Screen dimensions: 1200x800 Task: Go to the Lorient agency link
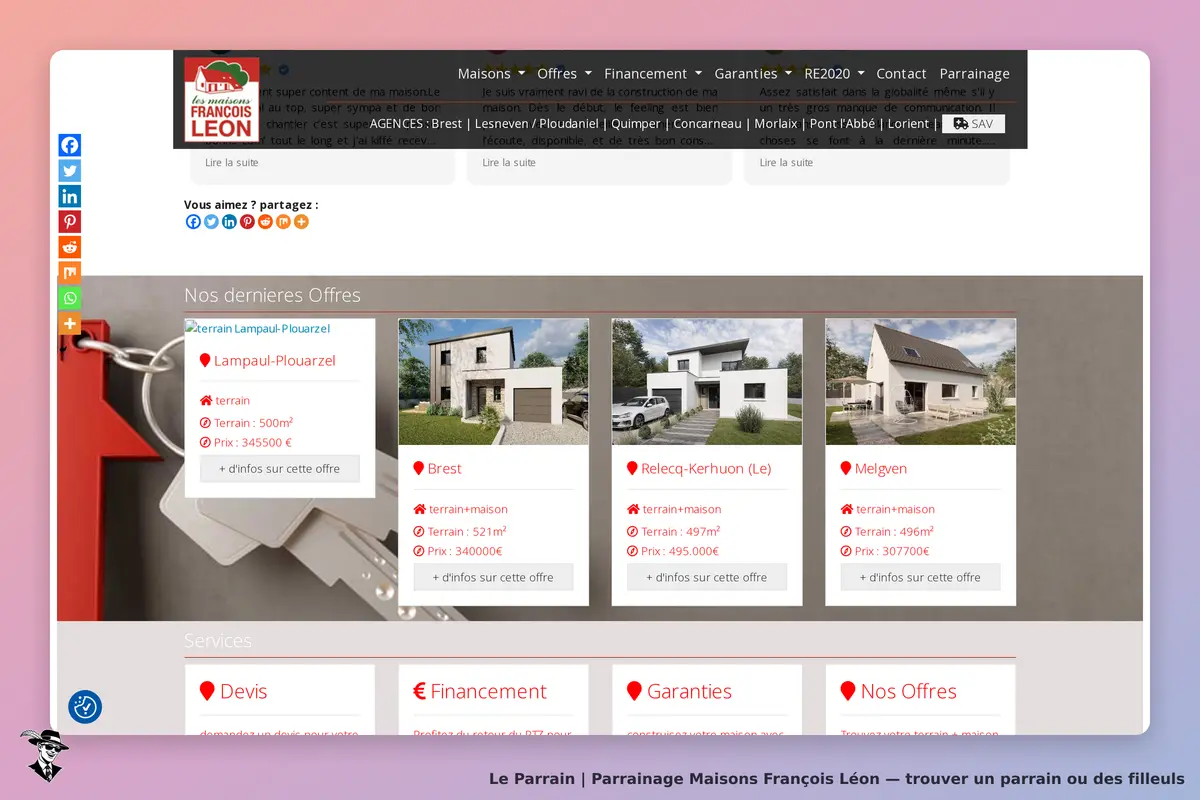coord(908,124)
